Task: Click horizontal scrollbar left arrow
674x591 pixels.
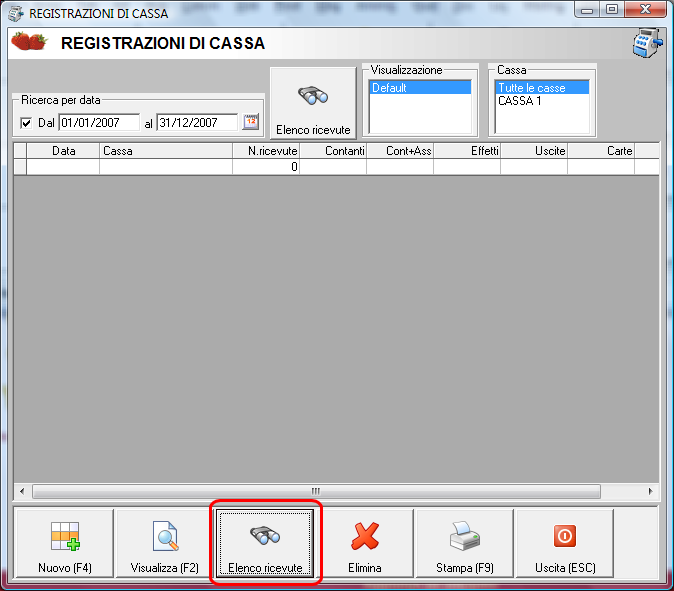Action: tap(22, 491)
